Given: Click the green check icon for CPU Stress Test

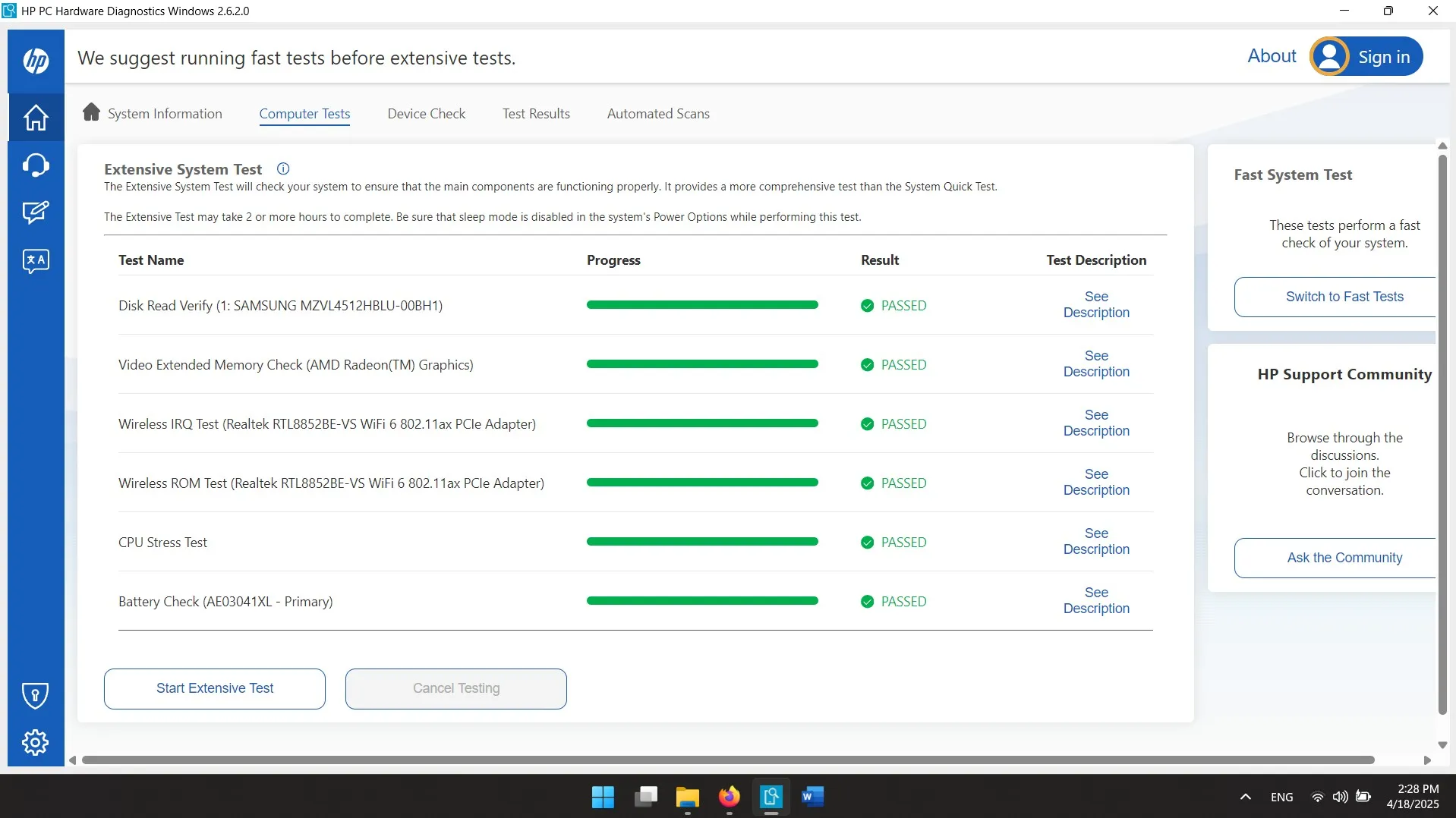Looking at the screenshot, I should [867, 543].
